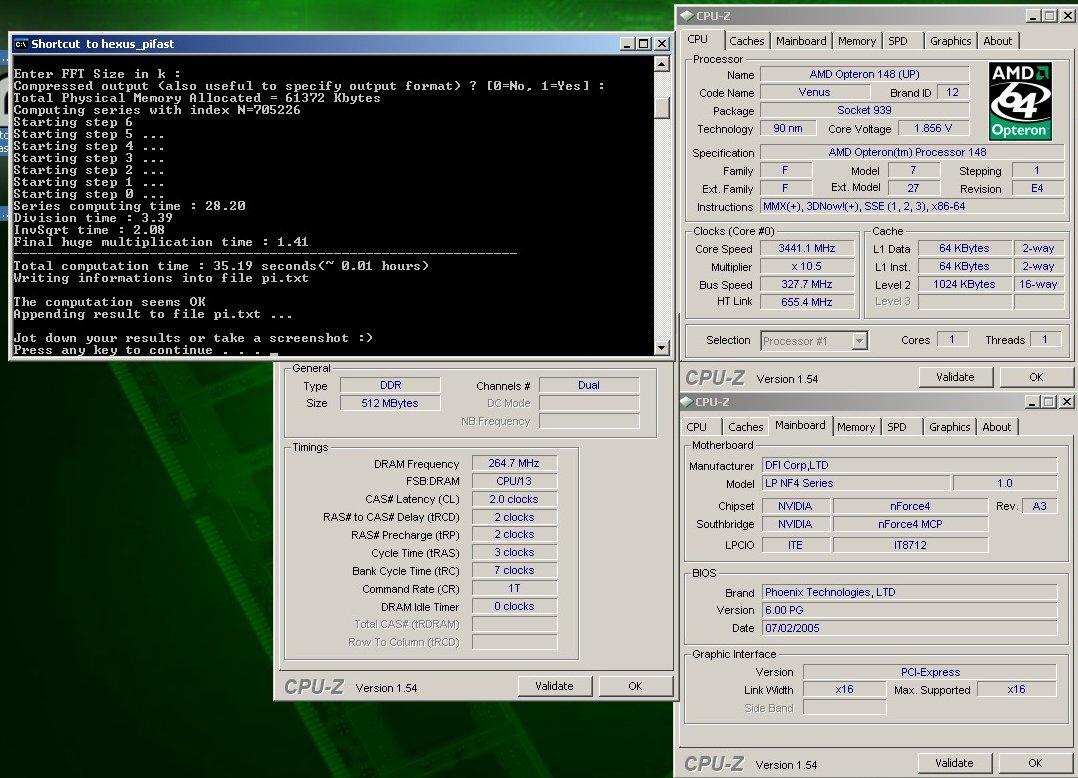Viewport: 1078px width, 778px height.
Task: Click the command prompt scrollbar thumb
Action: (661, 107)
